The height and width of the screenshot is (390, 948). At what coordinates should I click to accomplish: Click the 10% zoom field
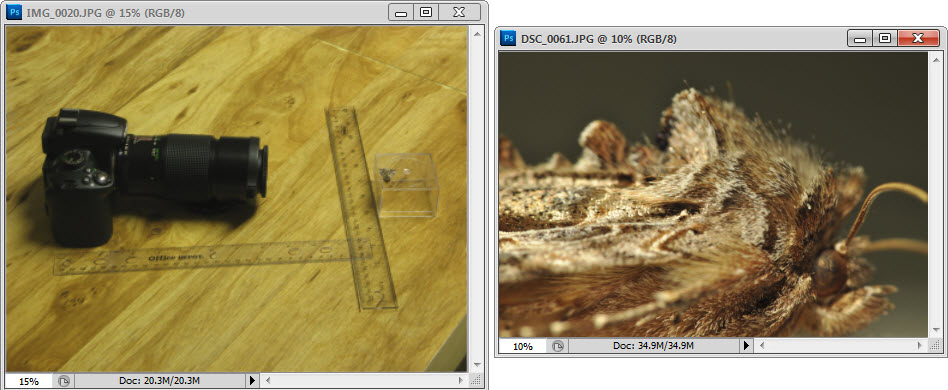523,346
